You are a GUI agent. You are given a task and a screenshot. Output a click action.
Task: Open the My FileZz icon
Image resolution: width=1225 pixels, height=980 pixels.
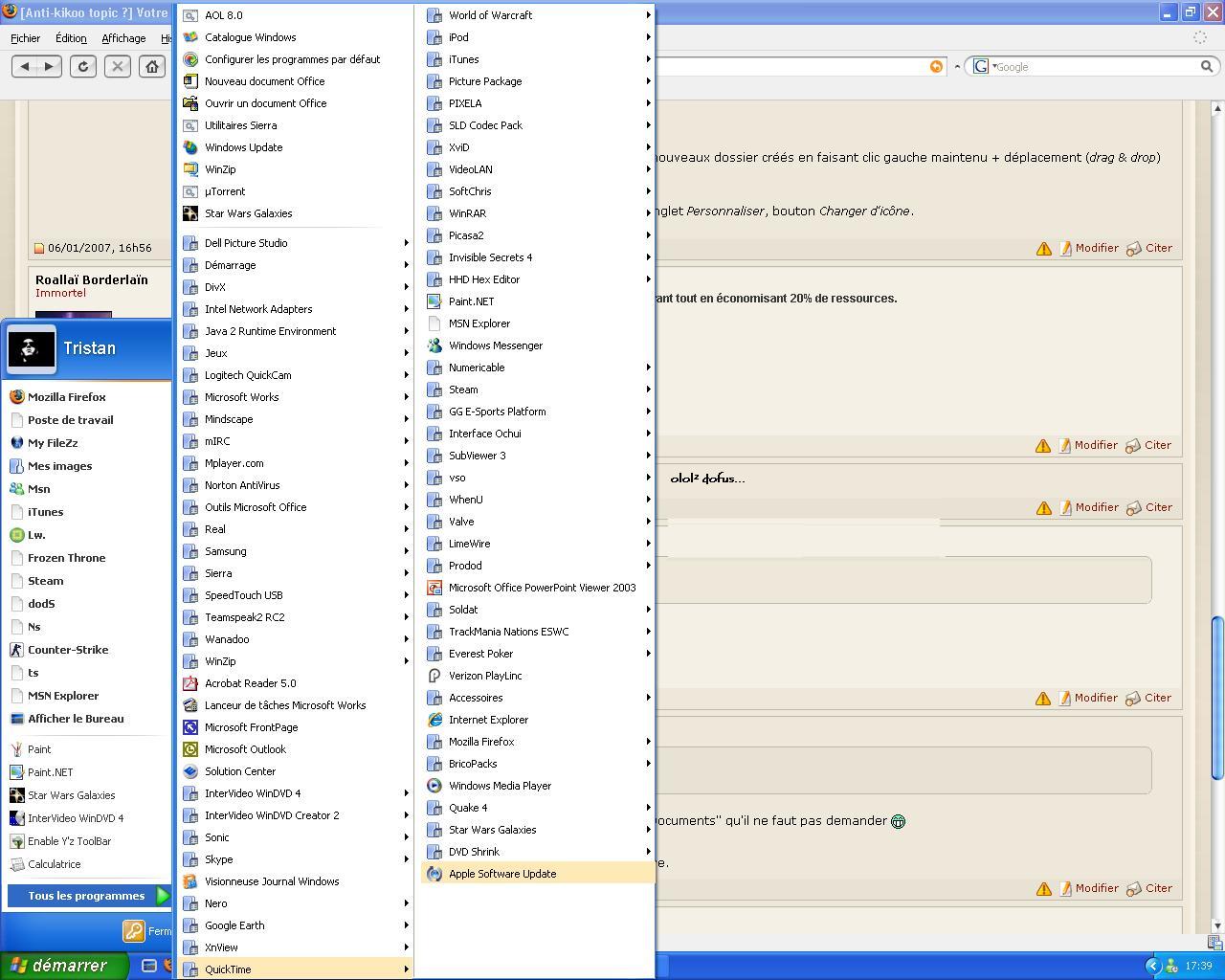click(16, 442)
